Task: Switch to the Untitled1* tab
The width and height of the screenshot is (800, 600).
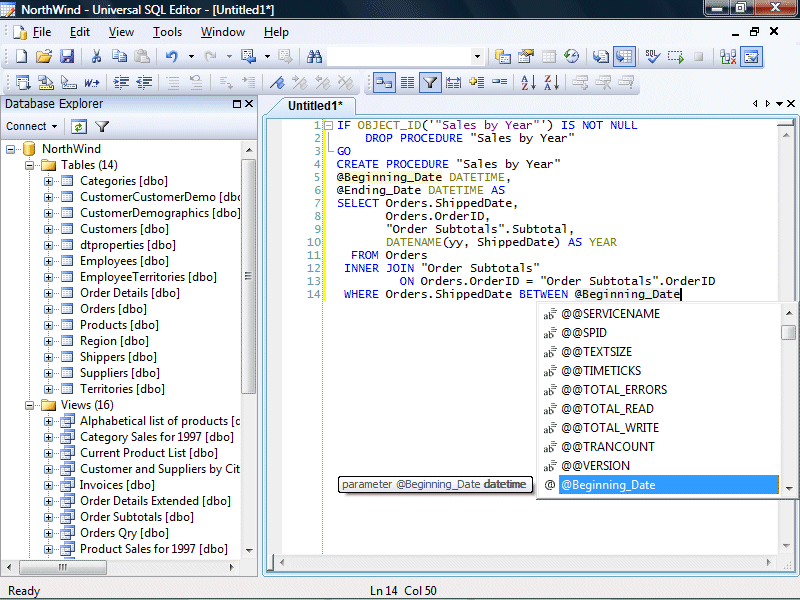Action: pos(315,106)
